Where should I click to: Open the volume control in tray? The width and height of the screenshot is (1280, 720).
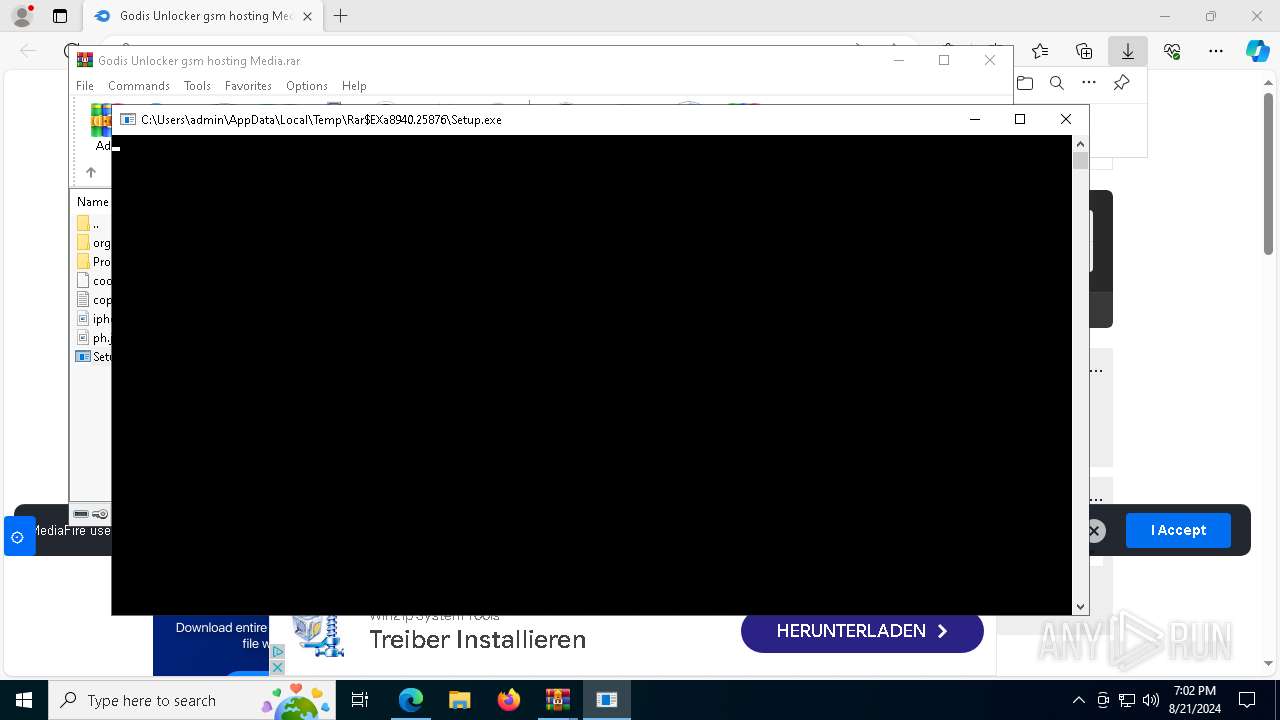(1150, 700)
